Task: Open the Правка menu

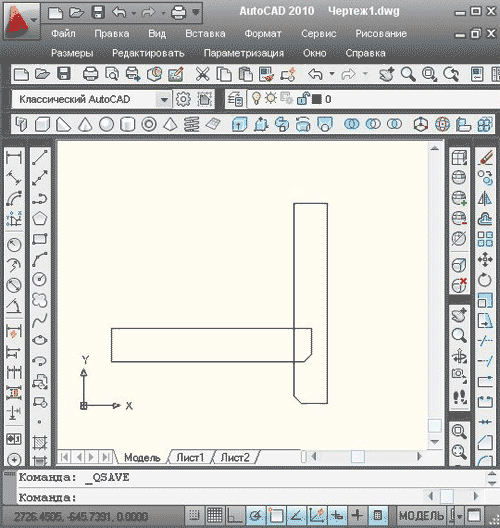Action: point(111,33)
